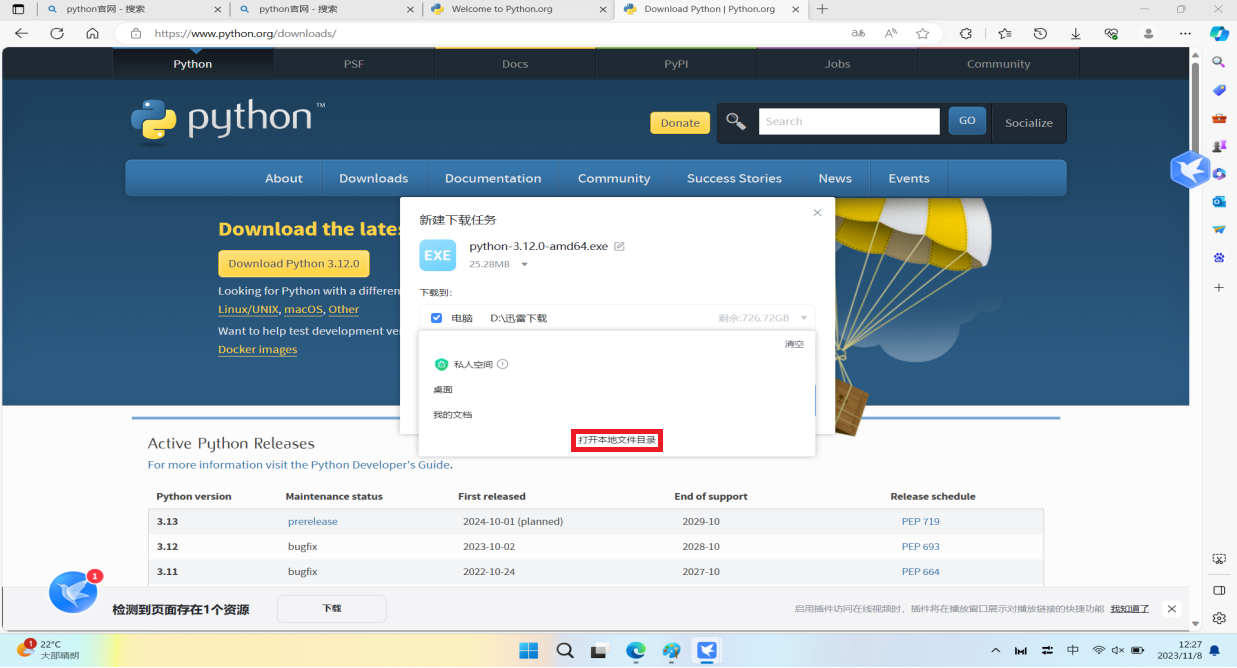
Task: Refresh the page
Action: 57,33
